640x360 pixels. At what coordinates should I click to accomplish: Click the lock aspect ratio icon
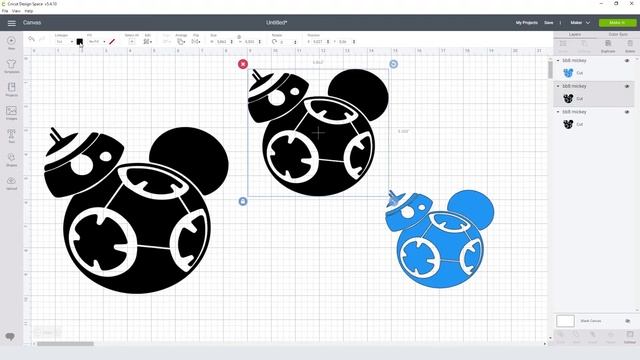239,37
